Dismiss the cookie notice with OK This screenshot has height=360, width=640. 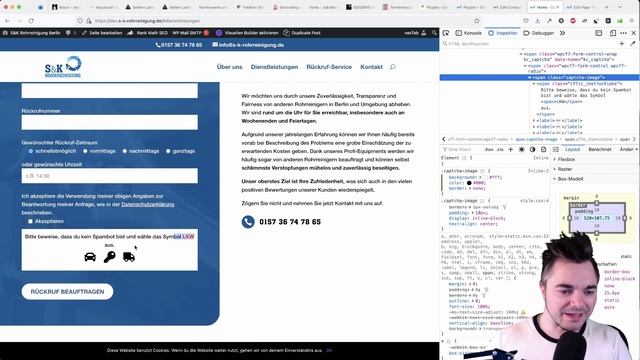(x=329, y=350)
